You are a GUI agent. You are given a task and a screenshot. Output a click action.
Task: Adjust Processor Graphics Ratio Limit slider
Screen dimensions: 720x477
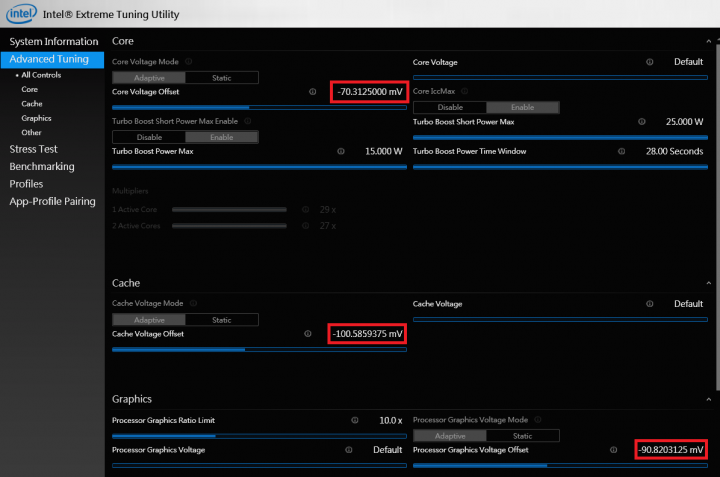click(x=259, y=436)
